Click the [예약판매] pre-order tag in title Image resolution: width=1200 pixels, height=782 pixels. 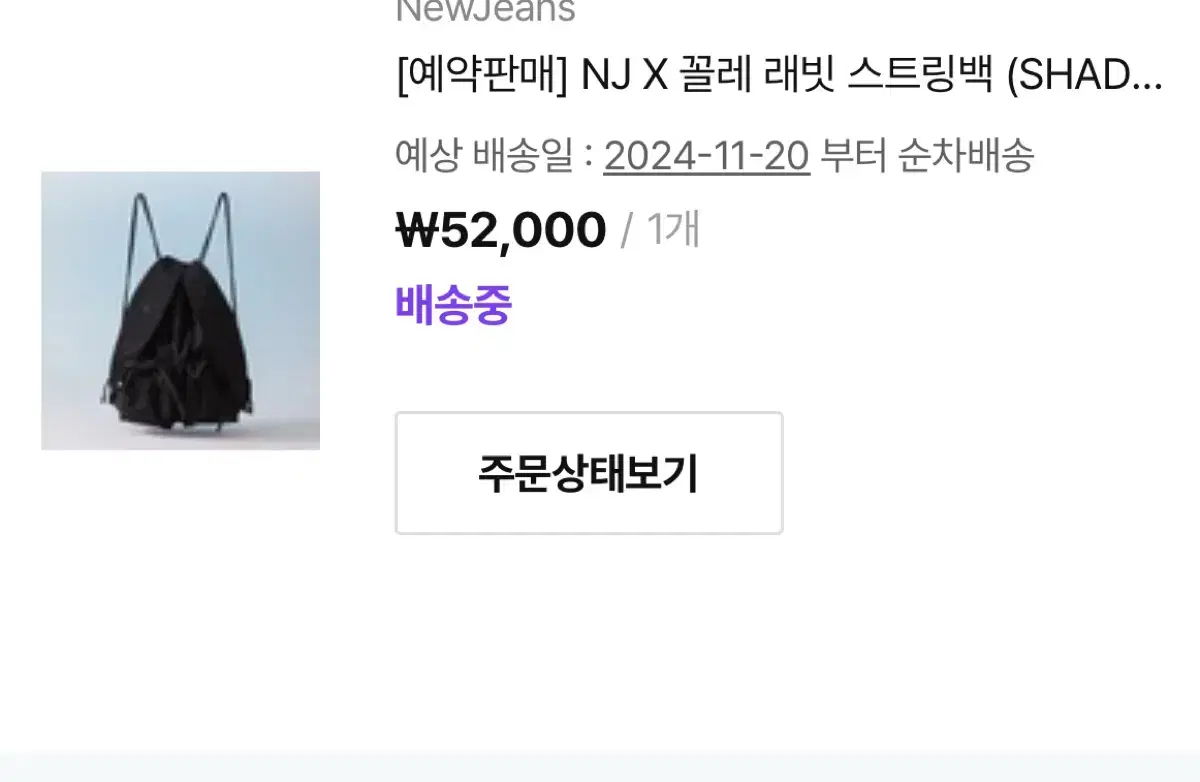tap(482, 76)
